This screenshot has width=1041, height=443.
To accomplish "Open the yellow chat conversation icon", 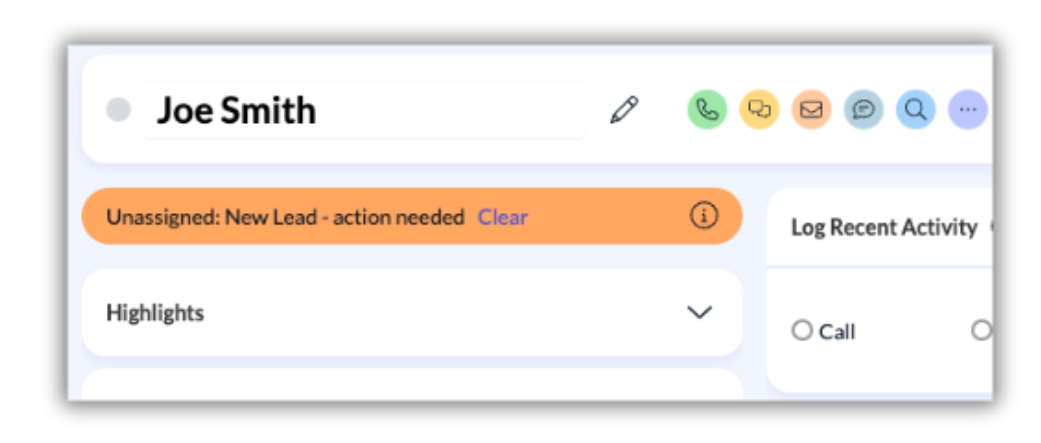I will 759,110.
